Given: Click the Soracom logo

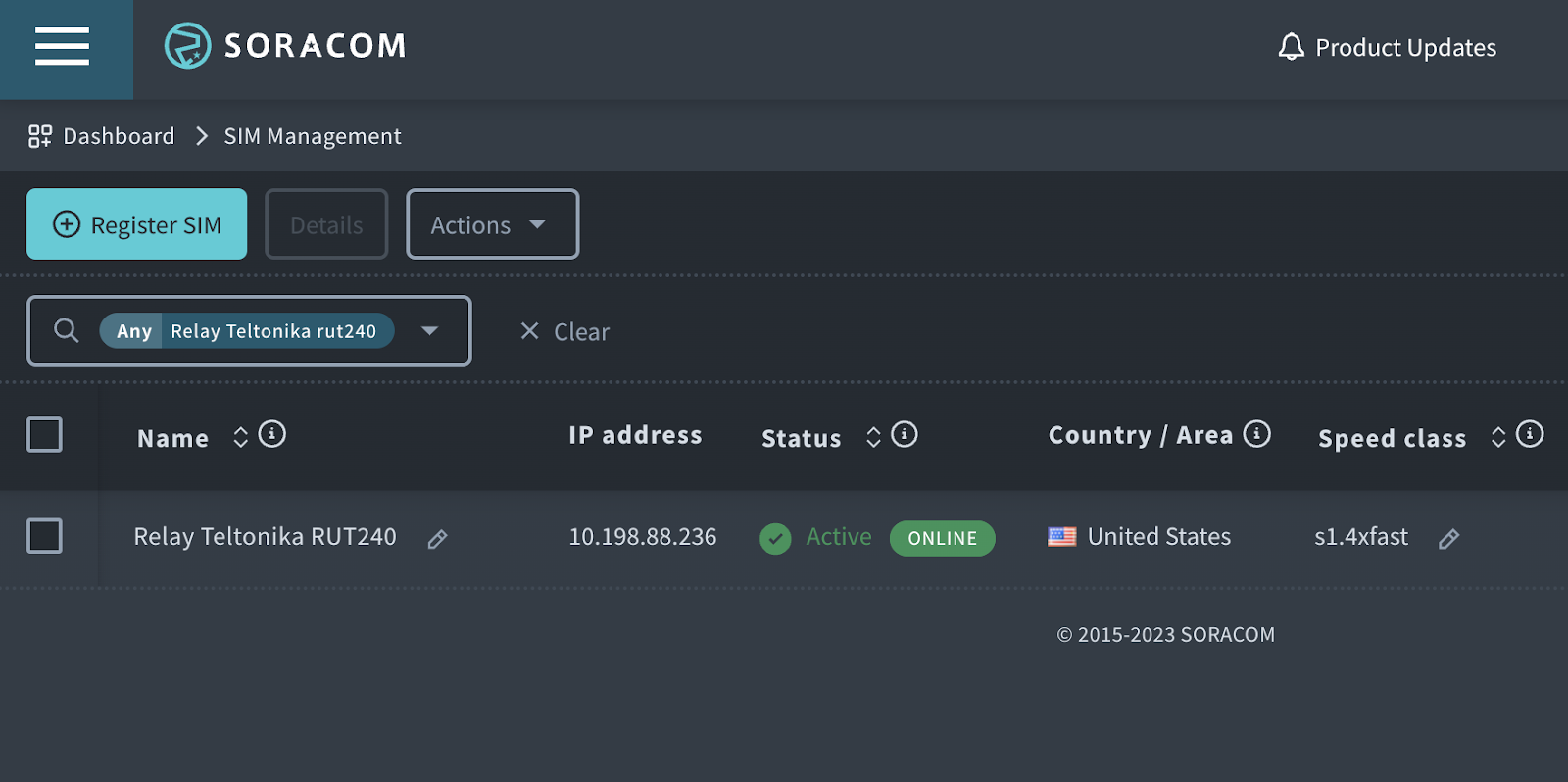Looking at the screenshot, I should pos(285,46).
